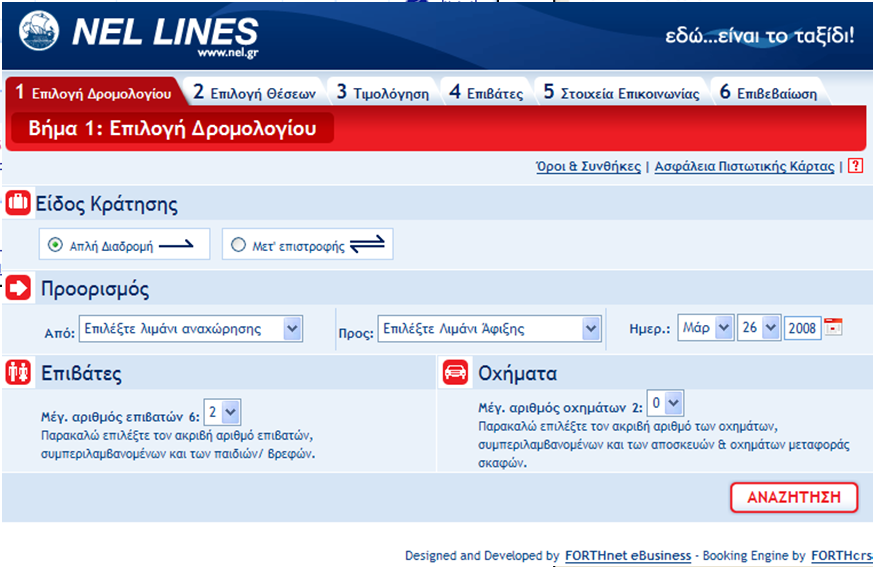Switch to tab 1 Επιλογή Δρομολογίου
873x567 pixels.
point(94,92)
